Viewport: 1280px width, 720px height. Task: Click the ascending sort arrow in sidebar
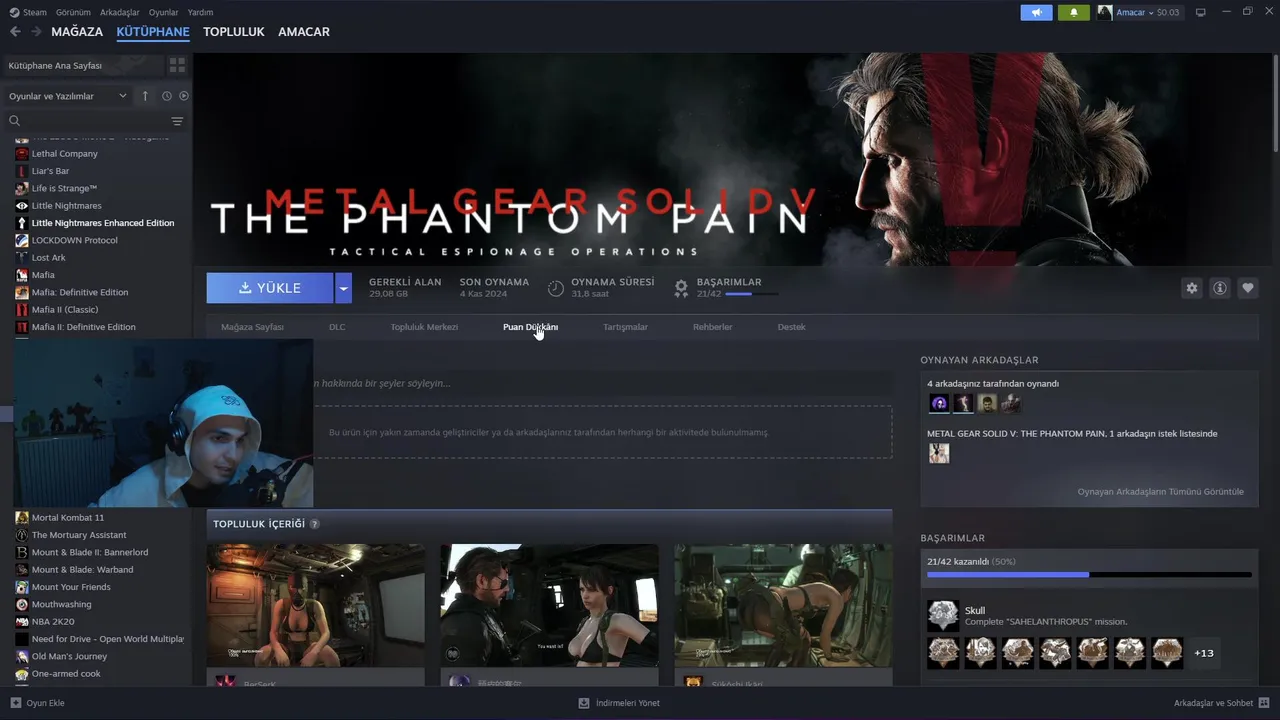pos(145,96)
